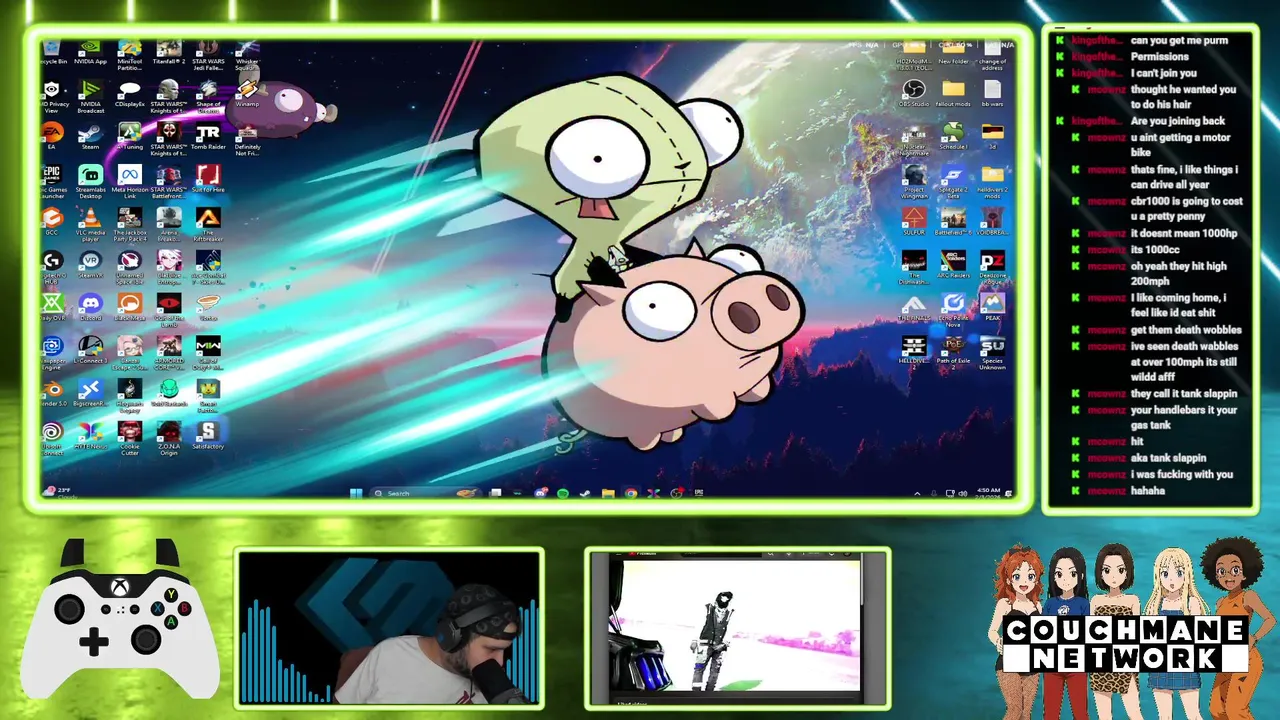The image size is (1280, 720).
Task: Open the Suit for Hire shortcut
Action: point(208,181)
